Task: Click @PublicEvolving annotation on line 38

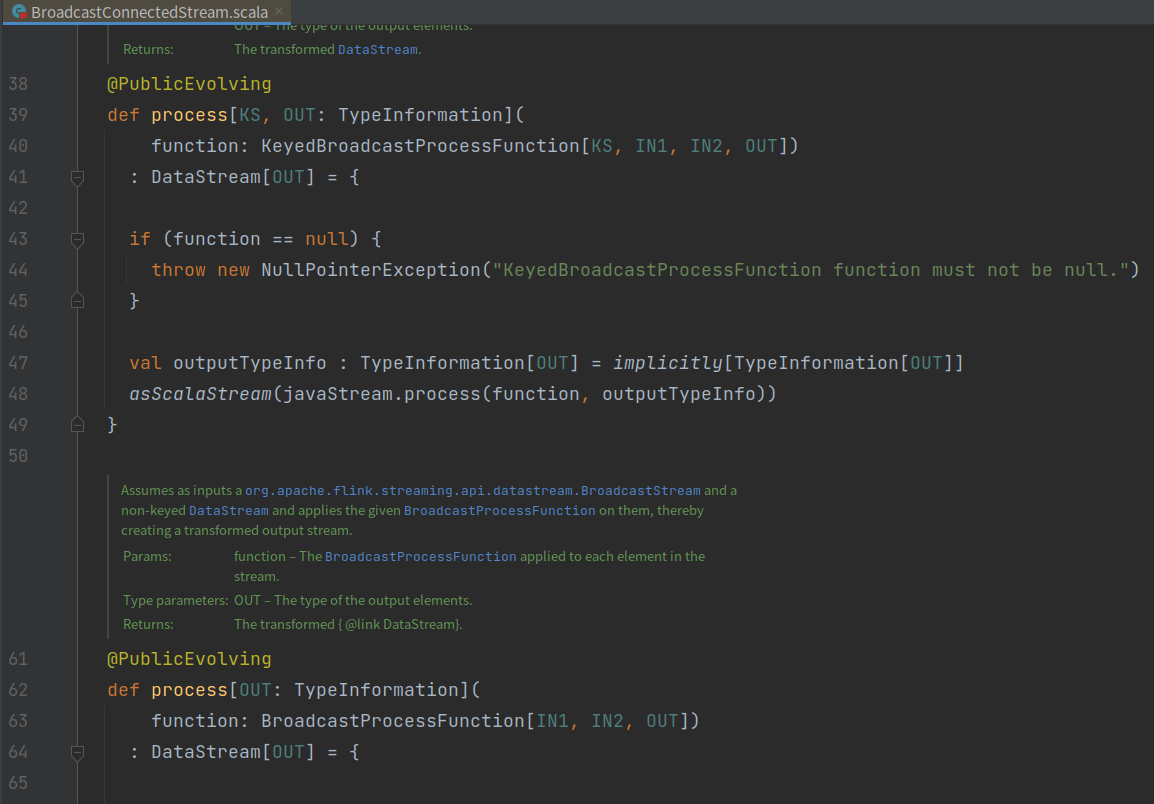Action: (x=189, y=84)
